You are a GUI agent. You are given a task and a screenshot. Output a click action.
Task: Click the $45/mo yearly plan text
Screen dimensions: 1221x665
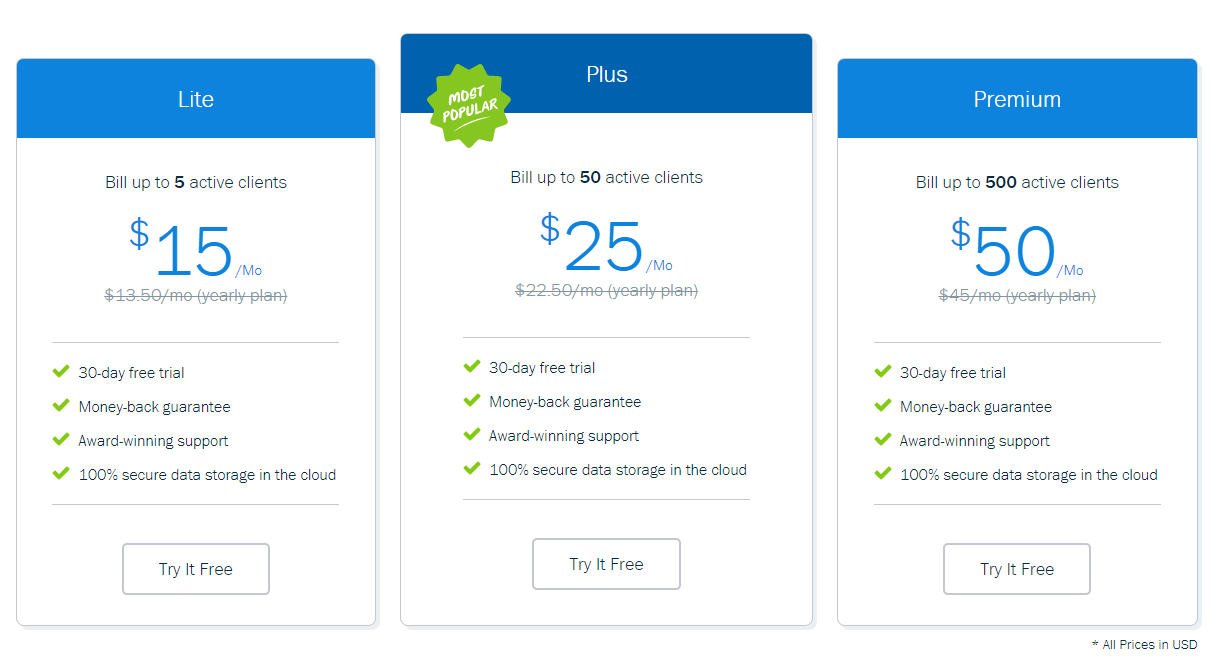[1017, 296]
